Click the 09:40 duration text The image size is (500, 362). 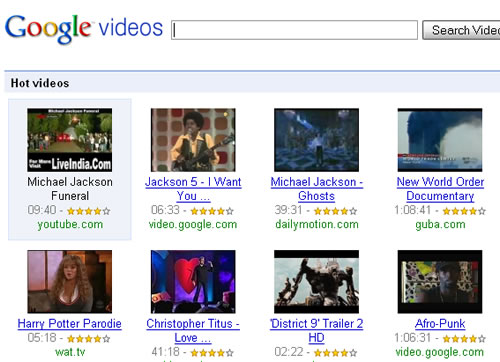point(42,210)
